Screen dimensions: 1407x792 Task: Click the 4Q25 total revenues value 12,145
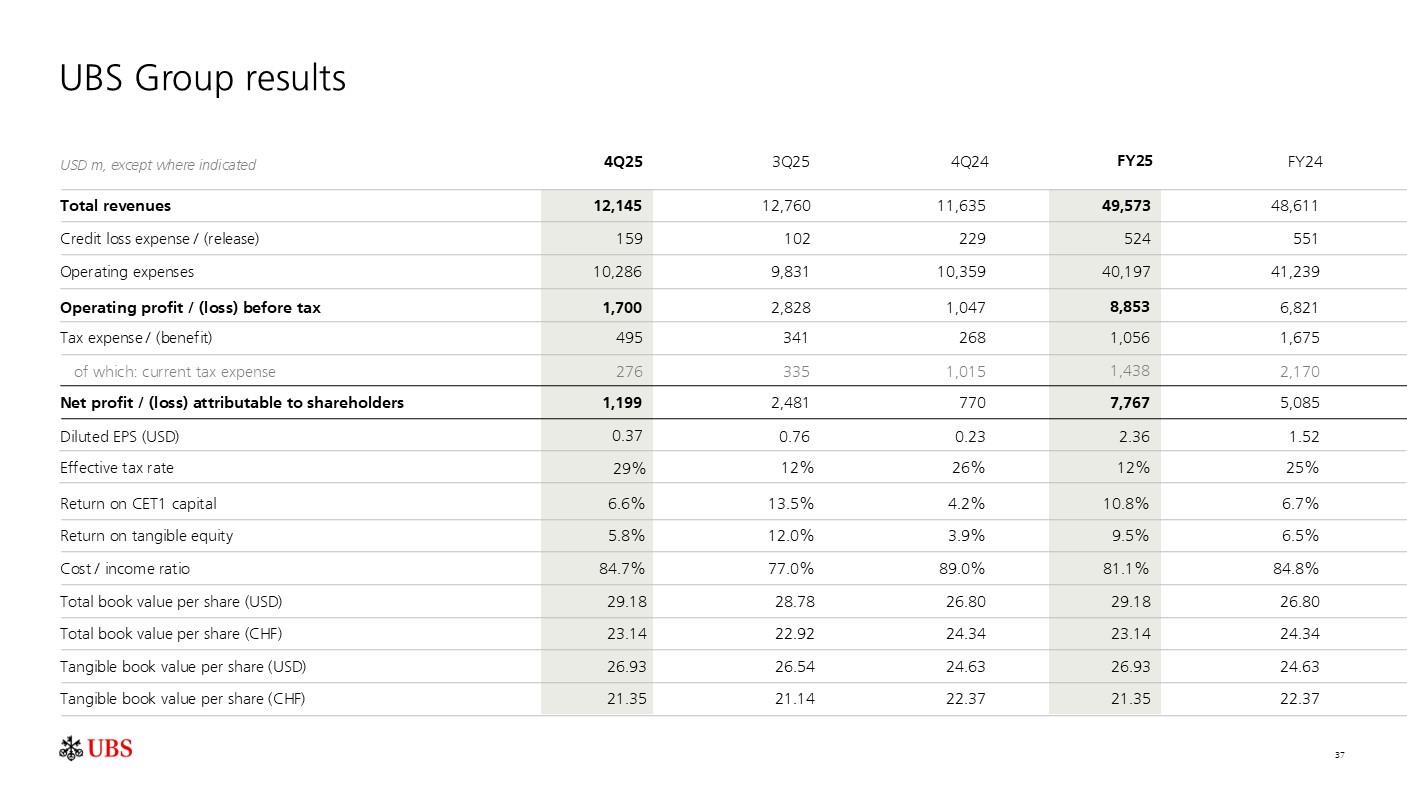click(x=618, y=206)
